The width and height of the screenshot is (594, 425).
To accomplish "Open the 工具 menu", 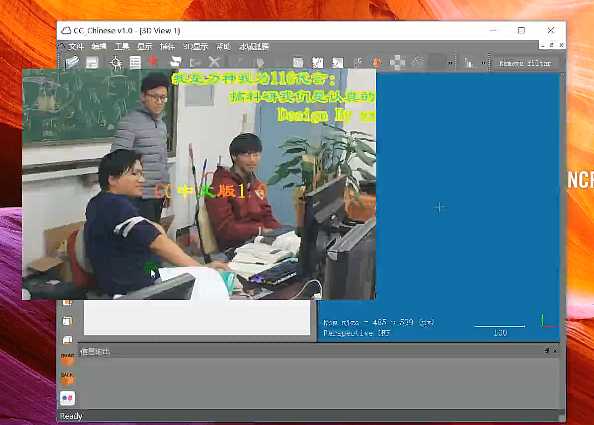I will click(122, 47).
